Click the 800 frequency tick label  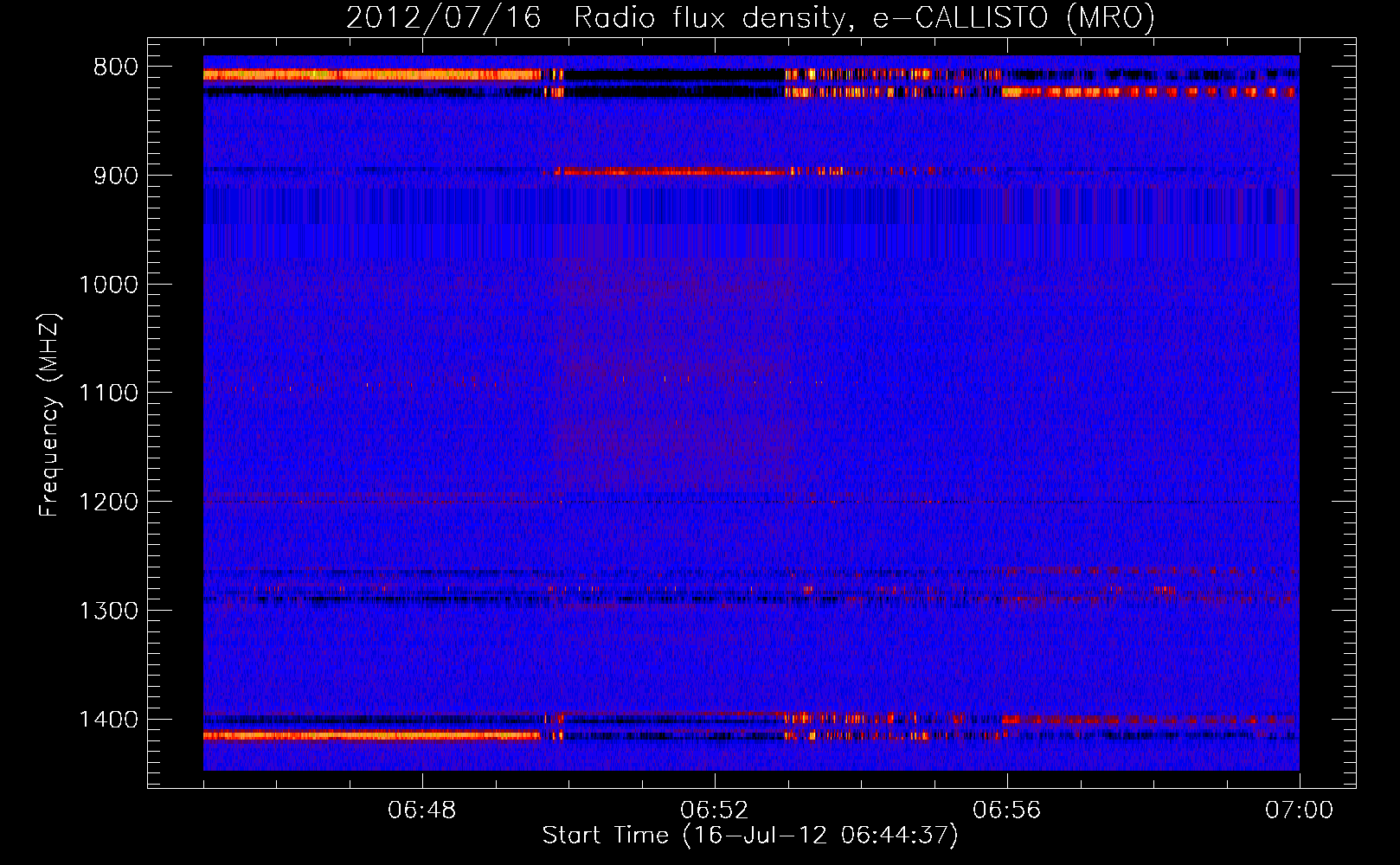coord(116,67)
